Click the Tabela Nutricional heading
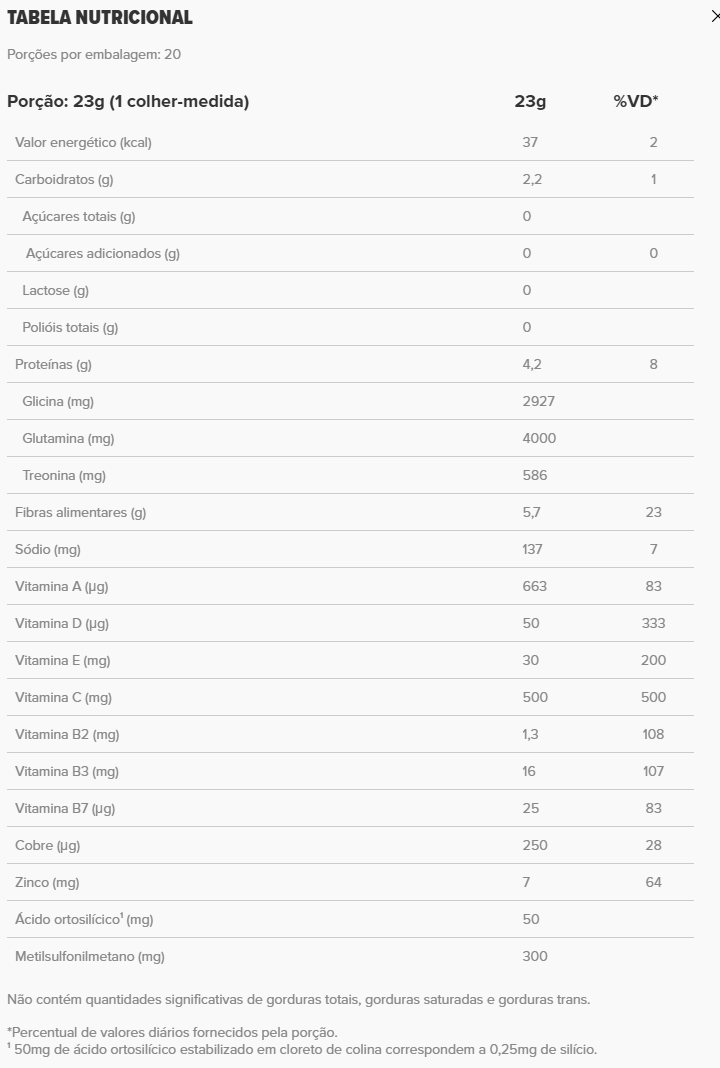This screenshot has width=720, height=1068. point(100,18)
